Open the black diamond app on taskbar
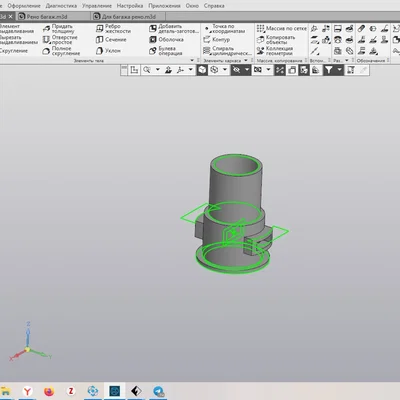Screen dimensions: 400x400 tap(136, 391)
